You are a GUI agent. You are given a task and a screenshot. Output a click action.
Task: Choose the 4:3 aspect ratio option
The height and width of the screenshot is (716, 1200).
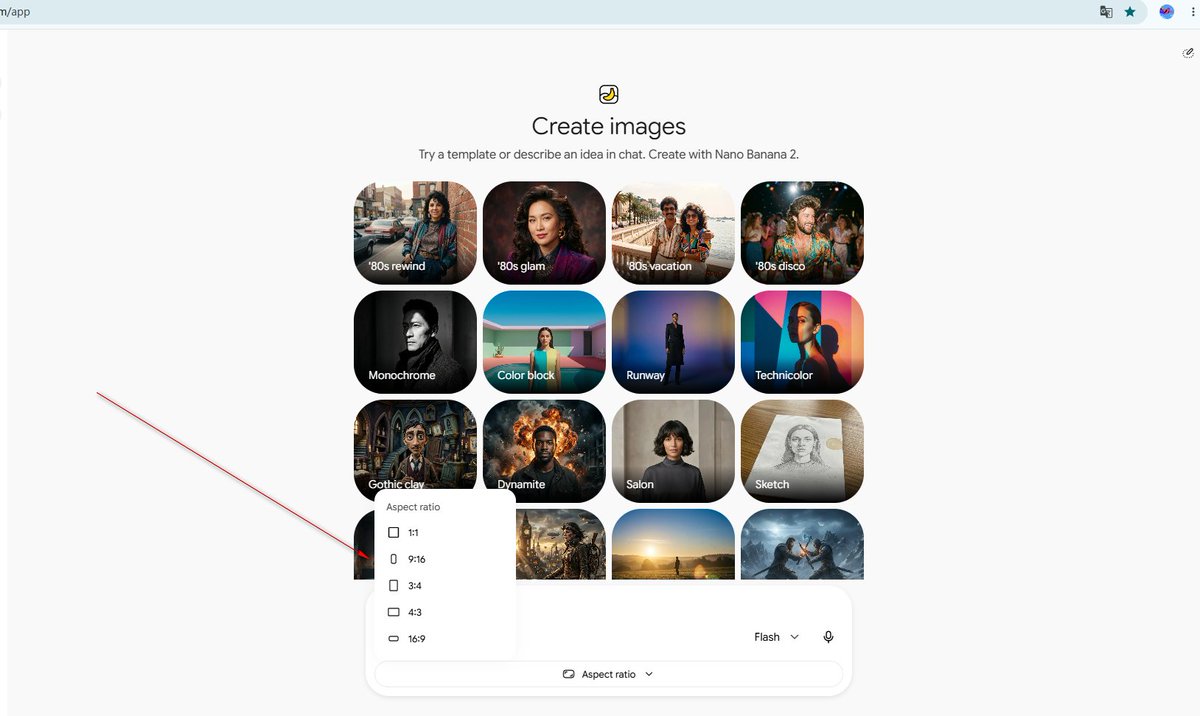[445, 612]
